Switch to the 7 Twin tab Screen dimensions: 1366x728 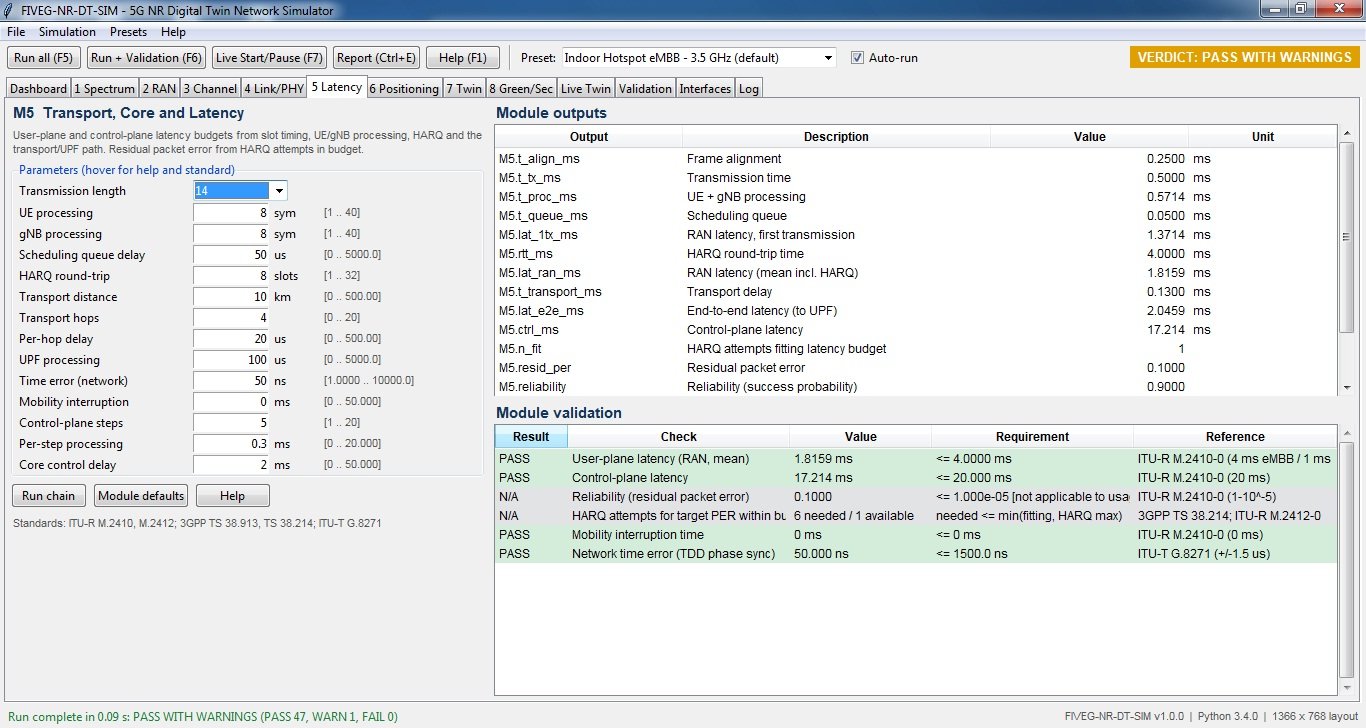(x=464, y=88)
